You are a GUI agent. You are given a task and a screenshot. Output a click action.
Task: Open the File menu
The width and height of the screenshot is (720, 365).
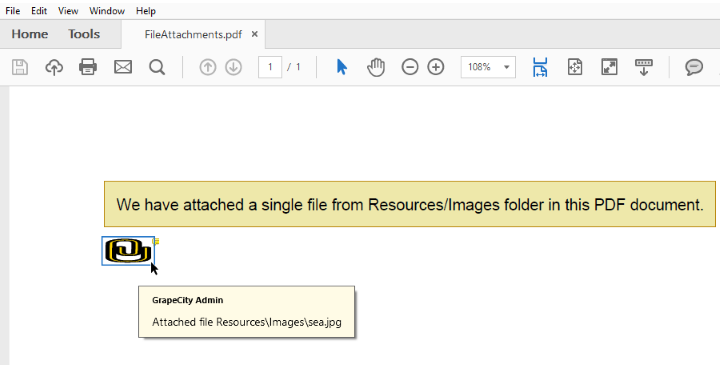pyautogui.click(x=12, y=11)
